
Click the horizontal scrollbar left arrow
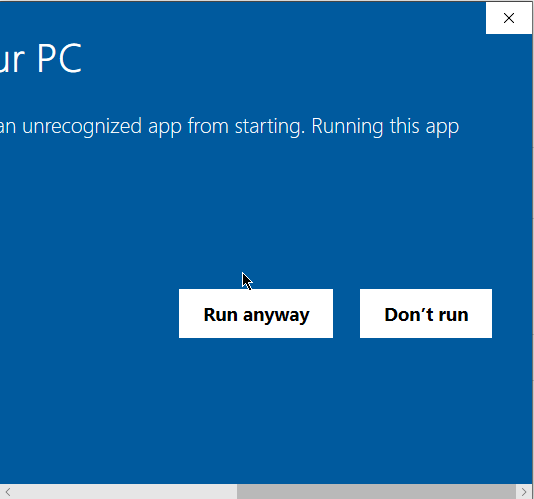pyautogui.click(x=7, y=492)
